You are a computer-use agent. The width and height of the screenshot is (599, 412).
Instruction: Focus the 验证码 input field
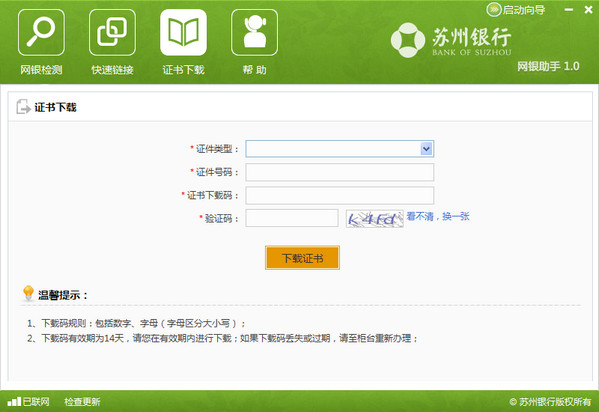(292, 218)
